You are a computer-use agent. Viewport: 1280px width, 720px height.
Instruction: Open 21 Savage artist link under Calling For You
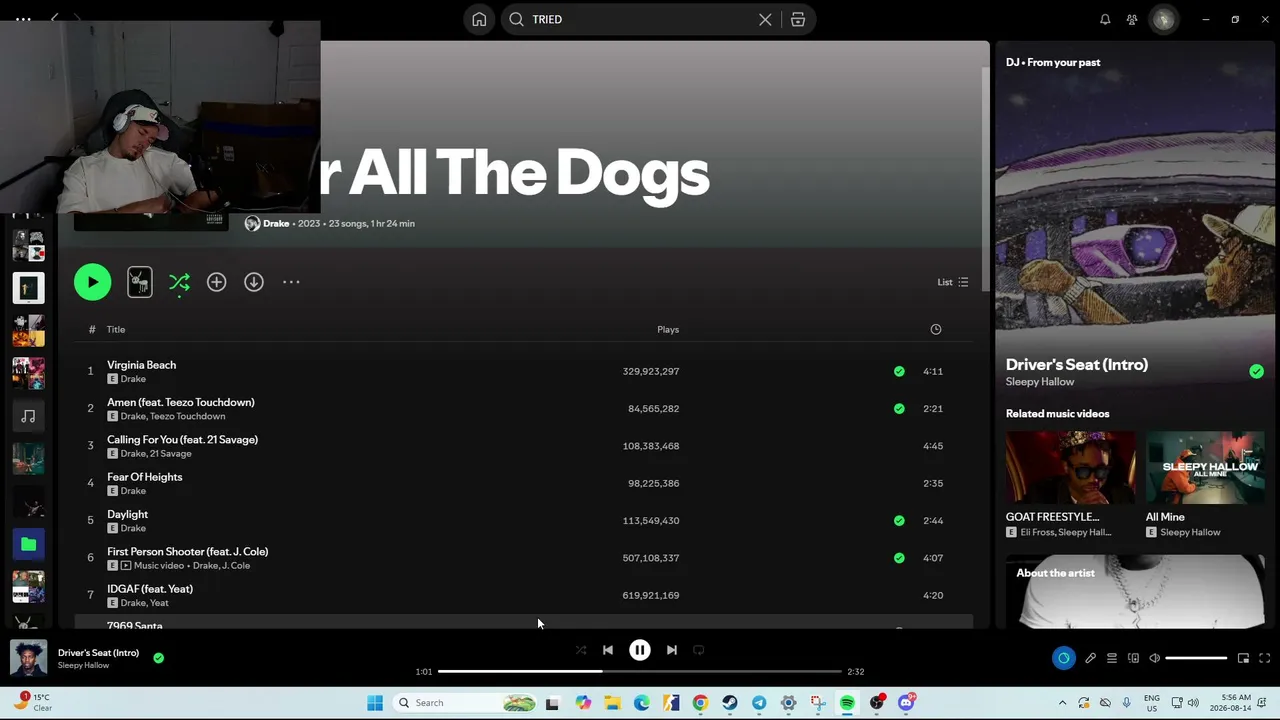pyautogui.click(x=171, y=453)
